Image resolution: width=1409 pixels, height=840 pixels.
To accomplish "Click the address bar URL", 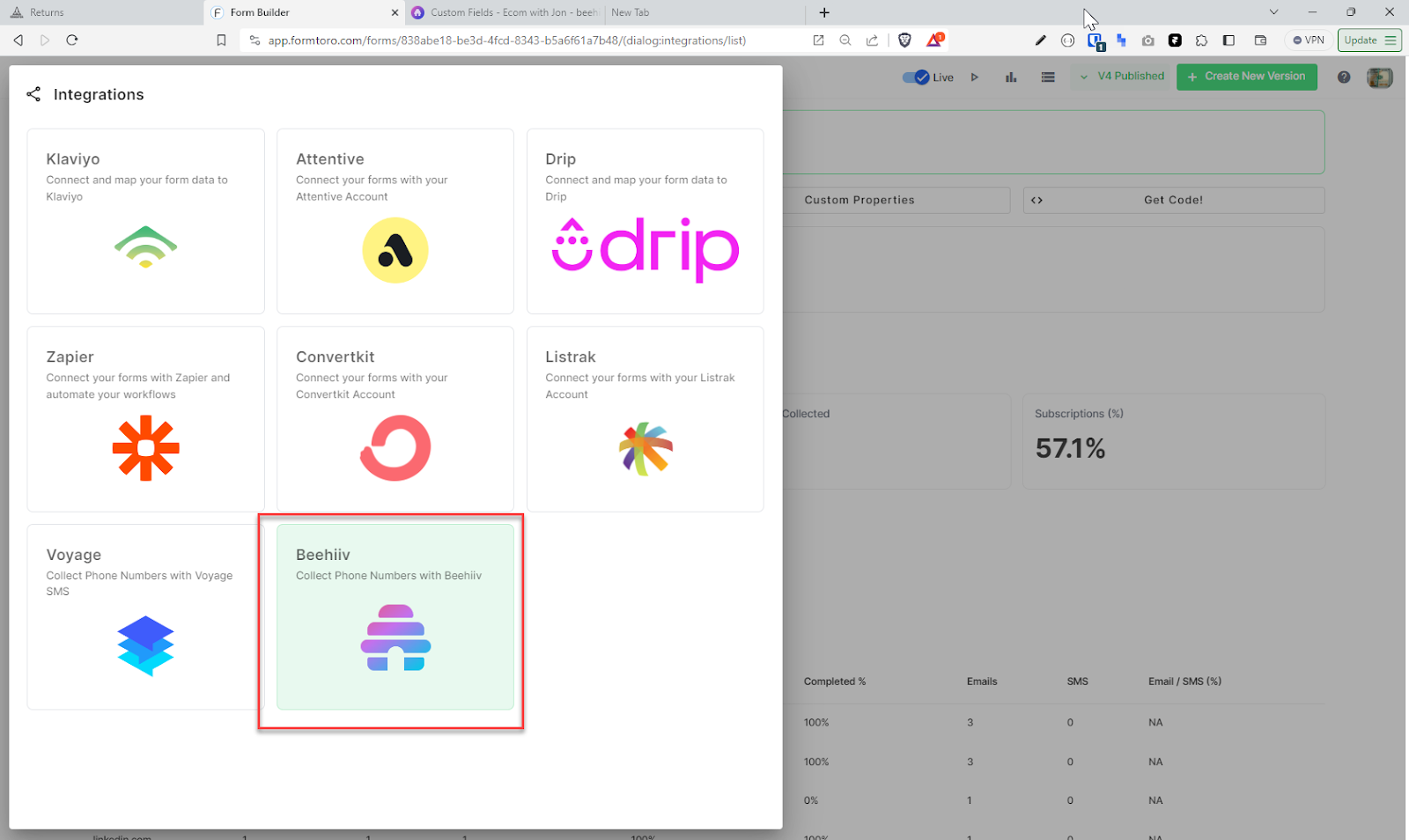I will (507, 41).
